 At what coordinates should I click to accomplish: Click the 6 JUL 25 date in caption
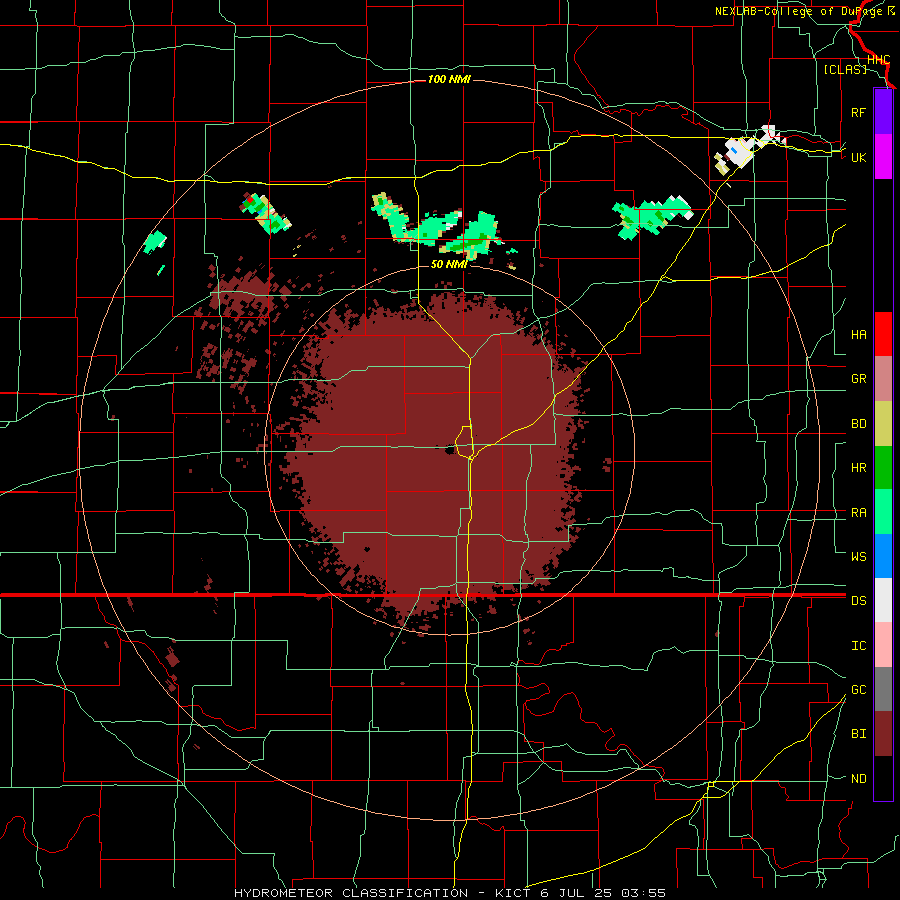(x=576, y=893)
